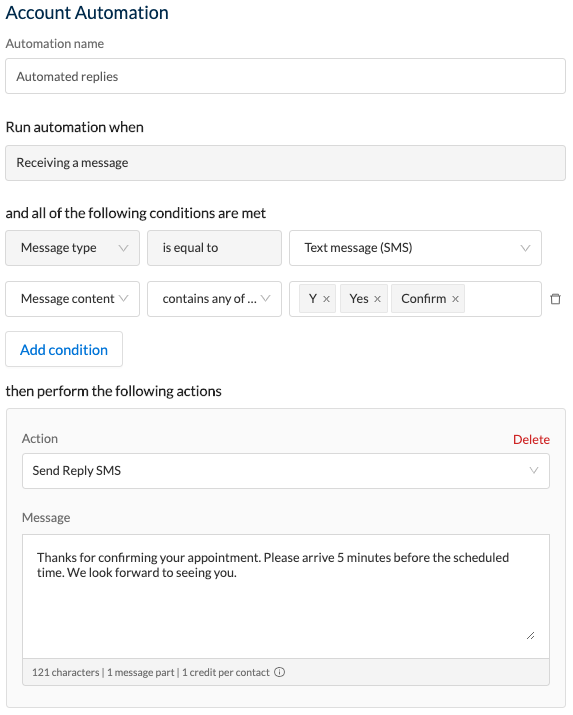Click the is equal to operator field
This screenshot has width=573, height=715.
point(214,248)
